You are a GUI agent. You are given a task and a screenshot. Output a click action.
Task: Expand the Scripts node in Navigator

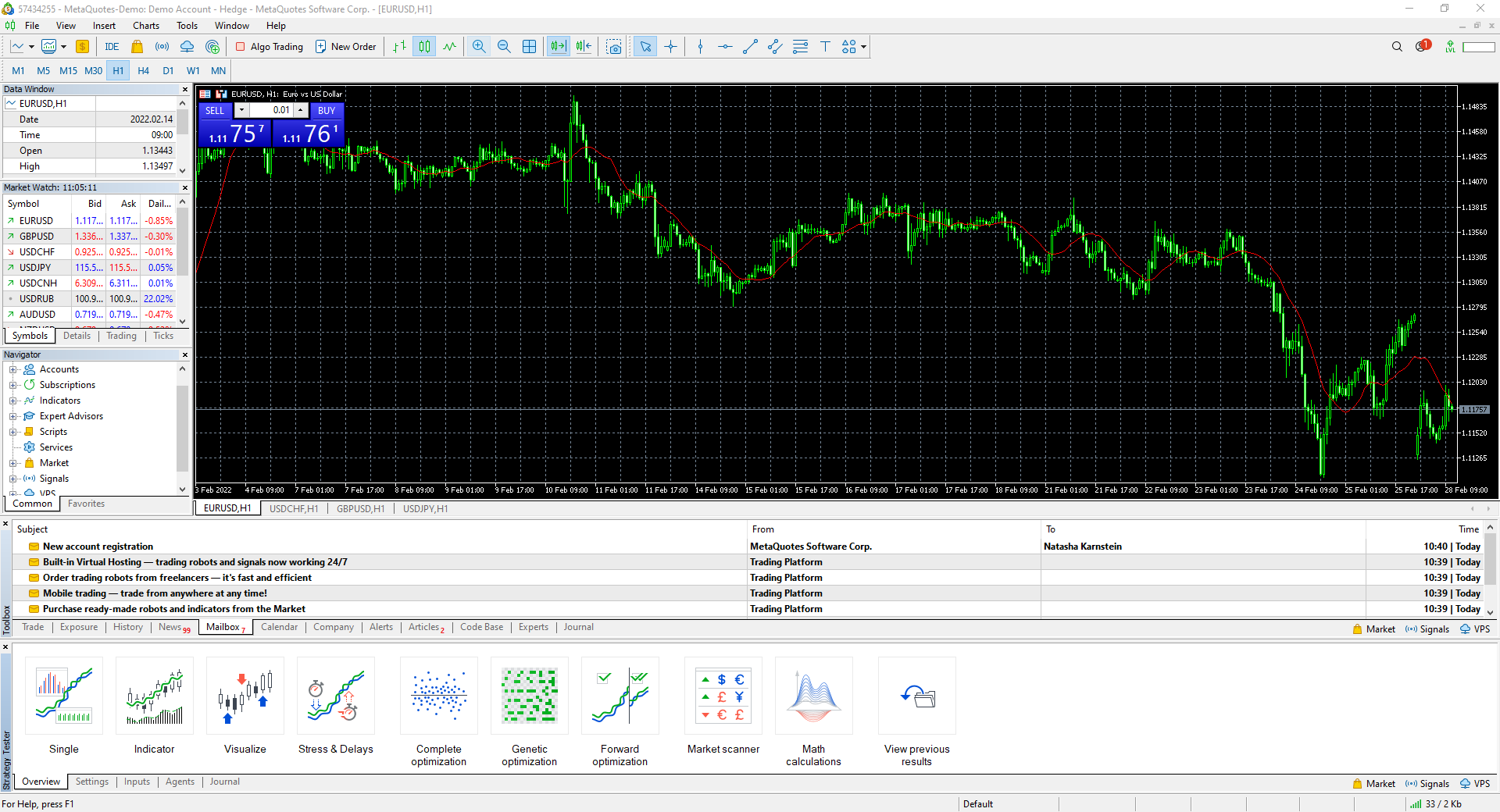tap(12, 432)
